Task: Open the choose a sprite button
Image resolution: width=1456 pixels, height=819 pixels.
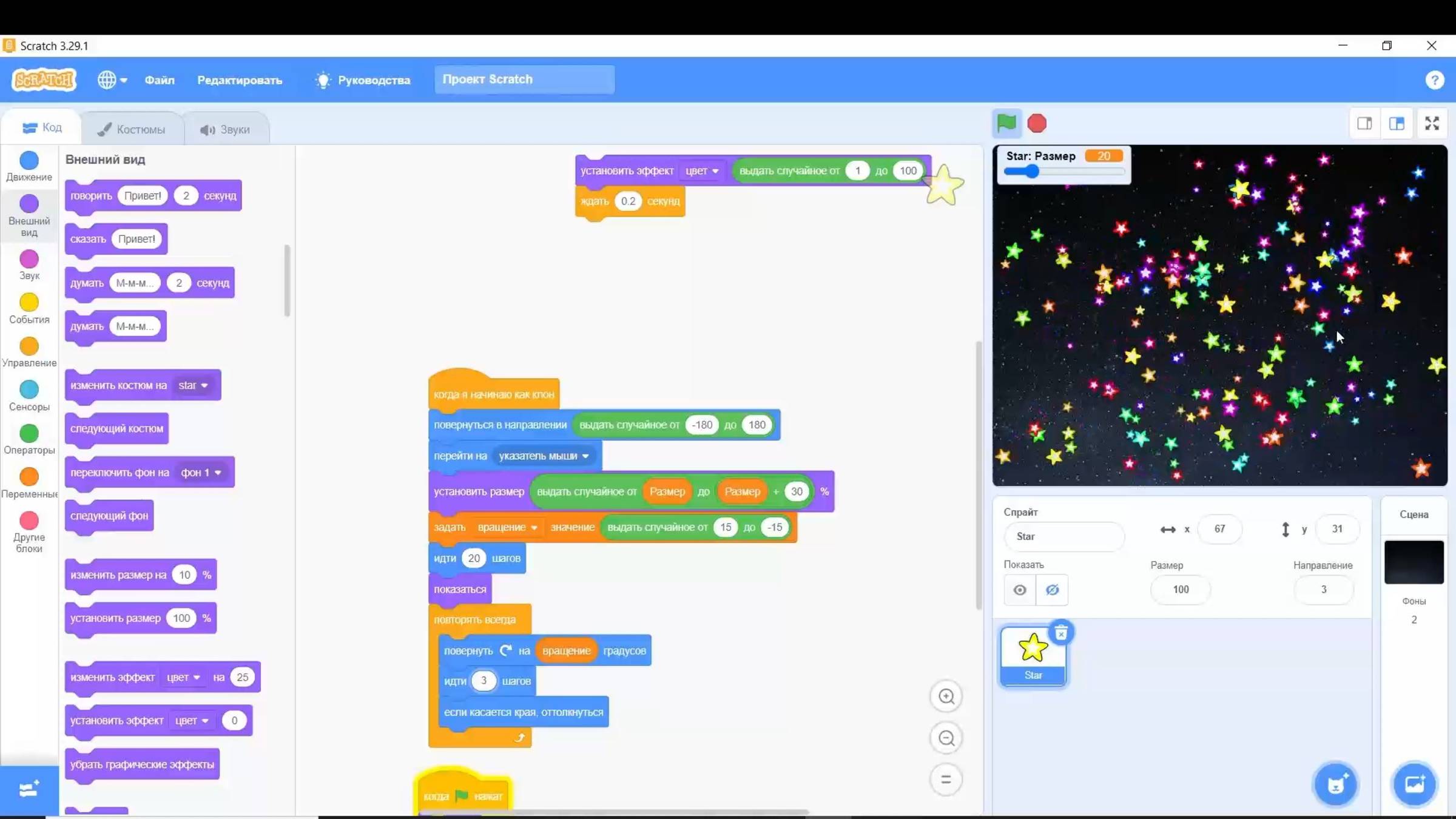Action: pyautogui.click(x=1335, y=784)
